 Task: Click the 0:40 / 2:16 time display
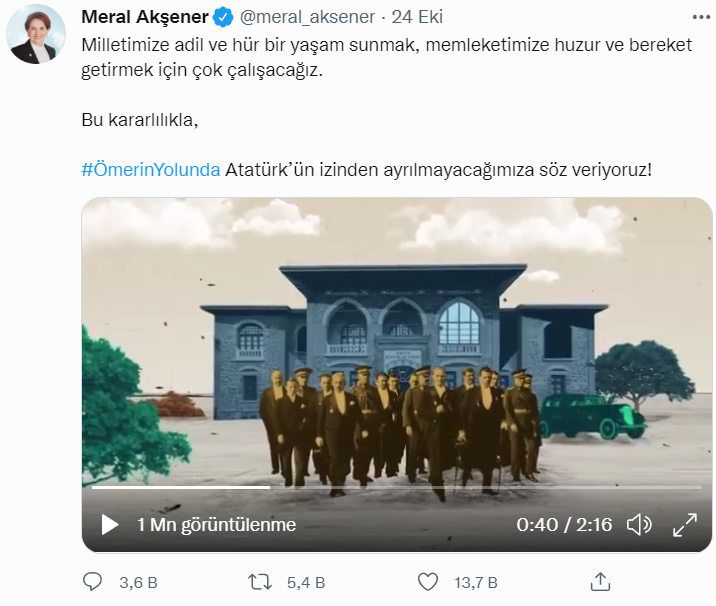pyautogui.click(x=564, y=524)
